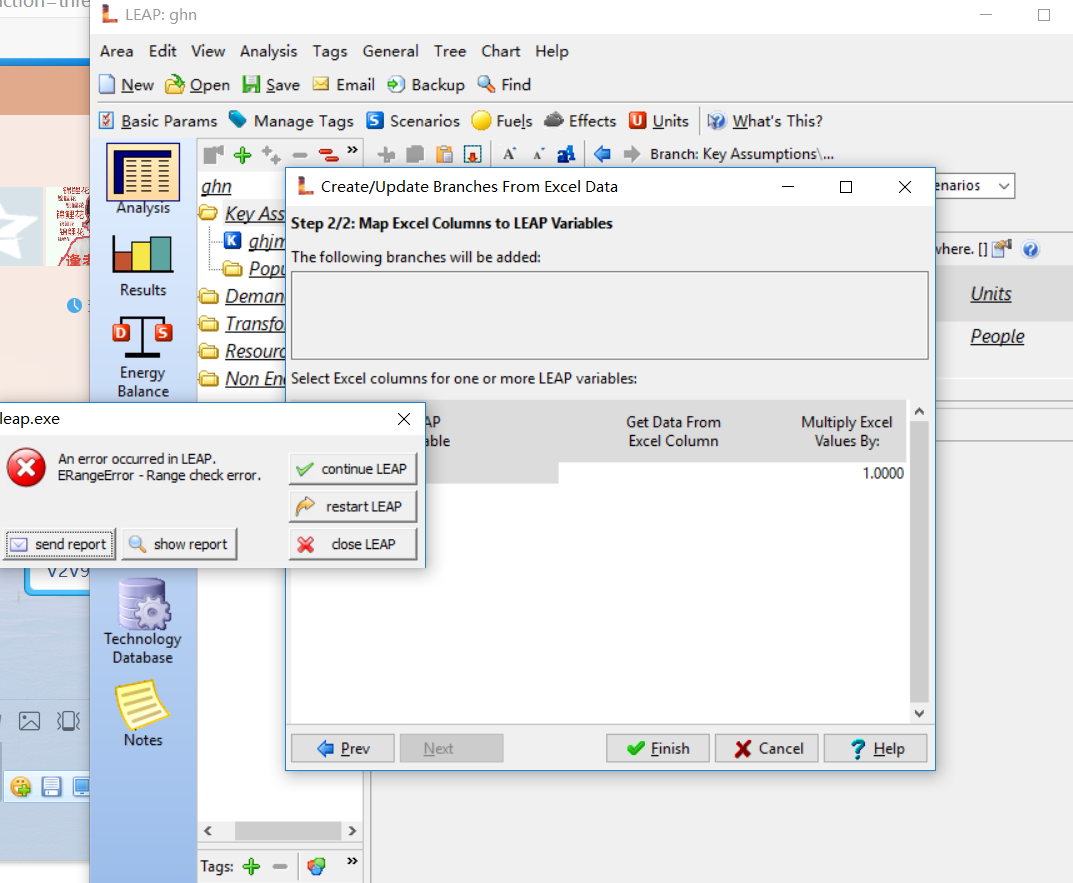Viewport: 1073px width, 883px height.
Task: Open the Technology Database view
Action: 142,622
